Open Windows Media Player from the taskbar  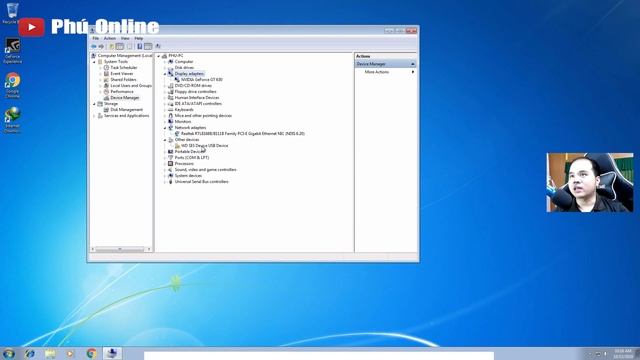coord(71,353)
